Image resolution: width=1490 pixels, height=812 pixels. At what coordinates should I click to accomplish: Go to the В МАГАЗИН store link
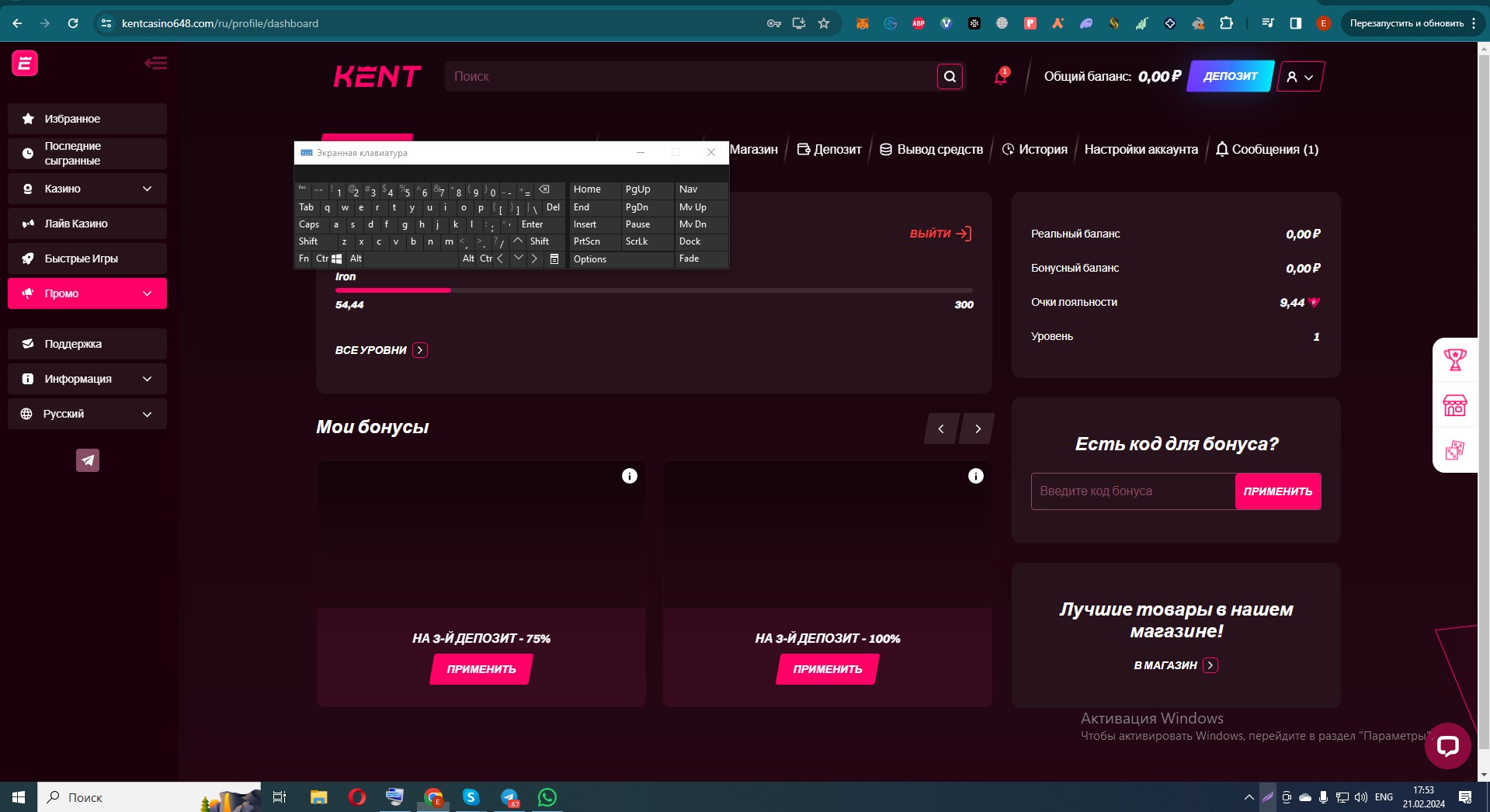[x=1176, y=665]
